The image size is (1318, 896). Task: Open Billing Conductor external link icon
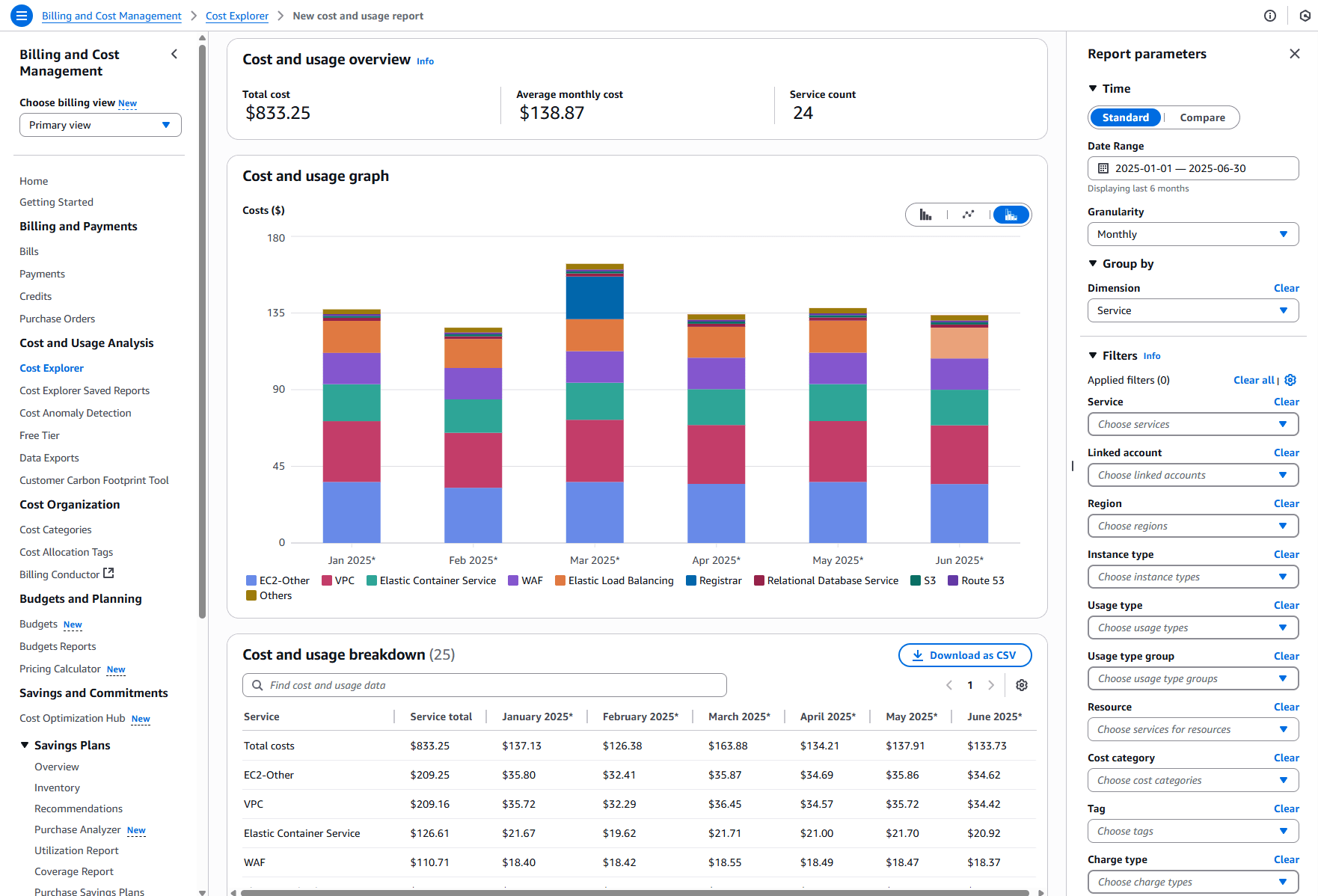(108, 574)
